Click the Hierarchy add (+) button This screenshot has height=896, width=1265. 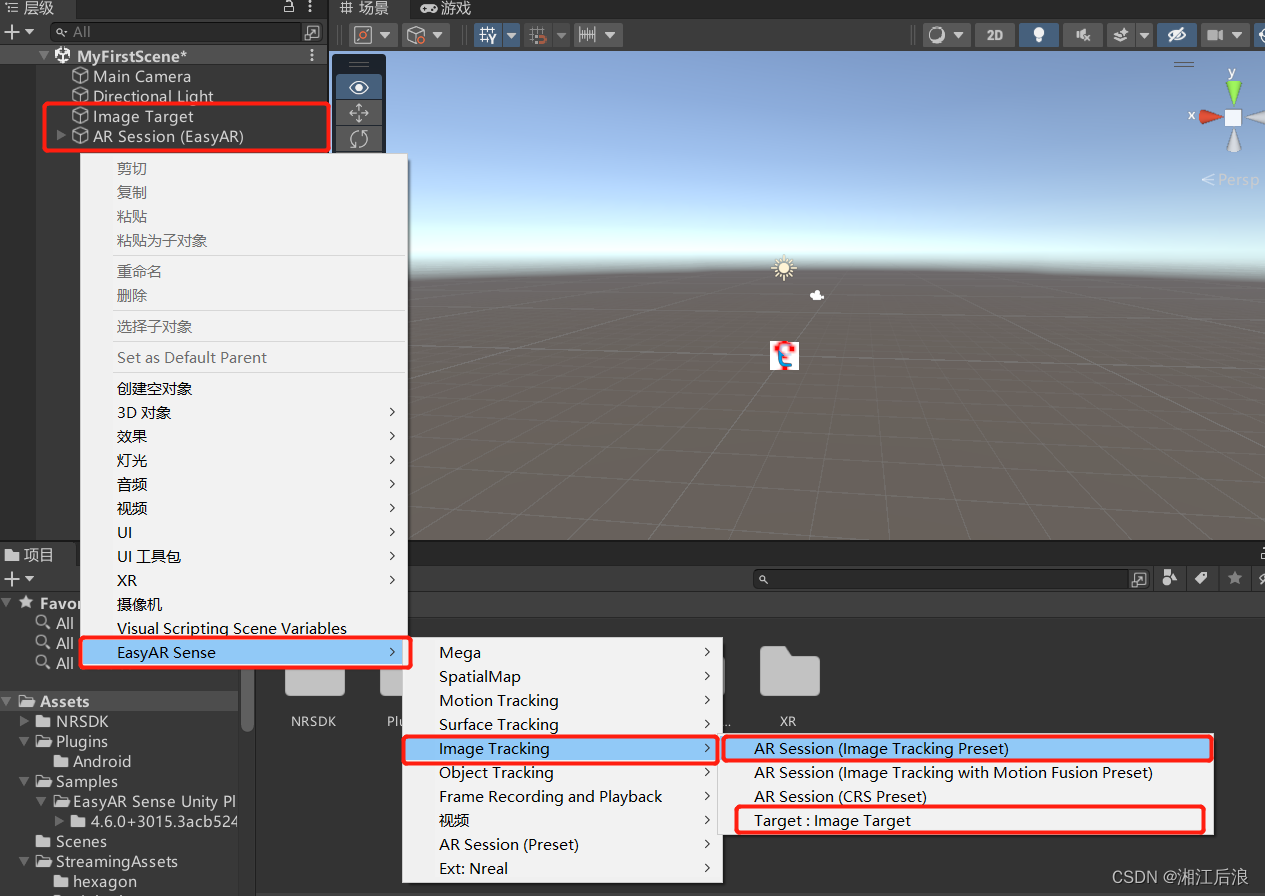click(12, 32)
